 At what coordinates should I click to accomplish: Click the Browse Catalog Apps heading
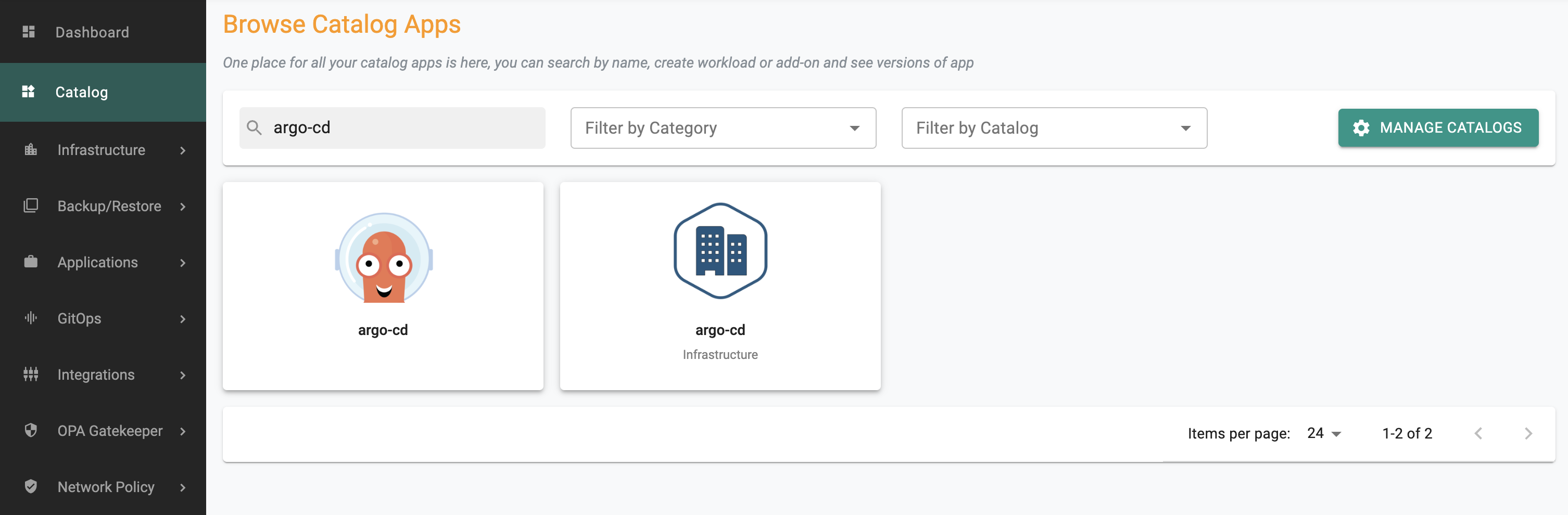coord(342,24)
